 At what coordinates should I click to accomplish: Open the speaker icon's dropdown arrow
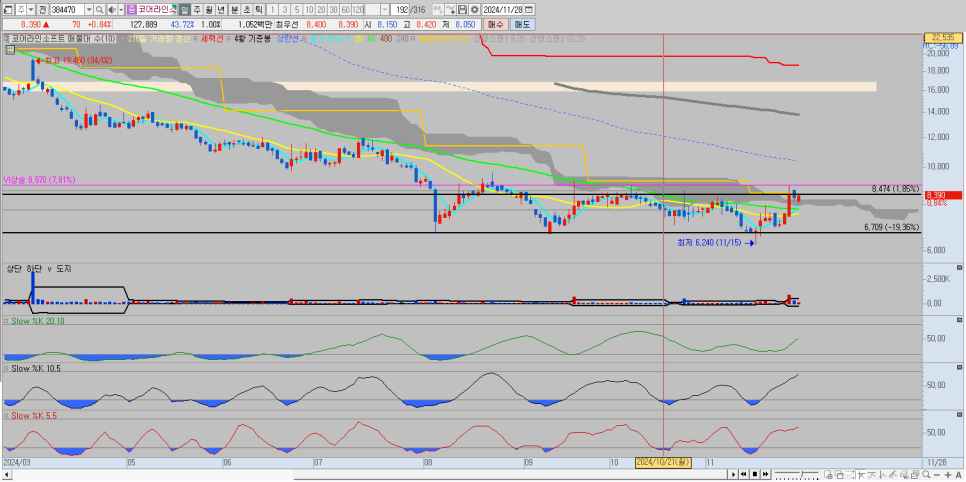(121, 10)
